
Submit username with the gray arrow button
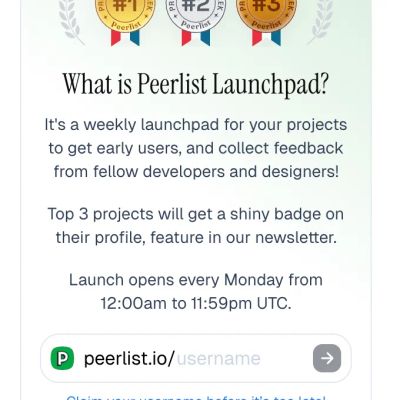pos(327,358)
